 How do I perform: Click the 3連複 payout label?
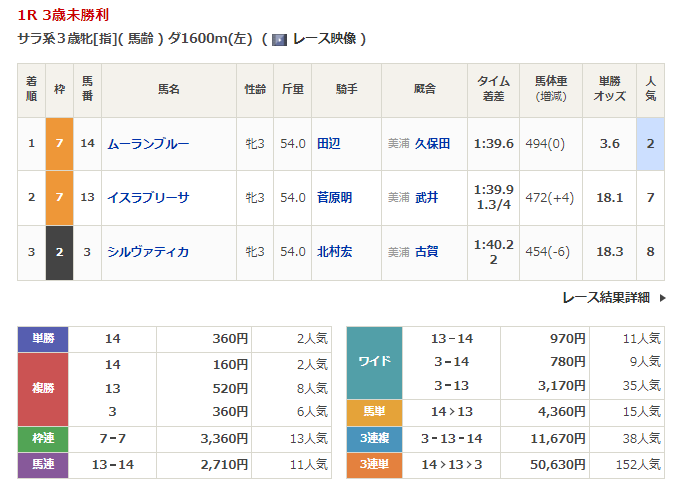[374, 439]
